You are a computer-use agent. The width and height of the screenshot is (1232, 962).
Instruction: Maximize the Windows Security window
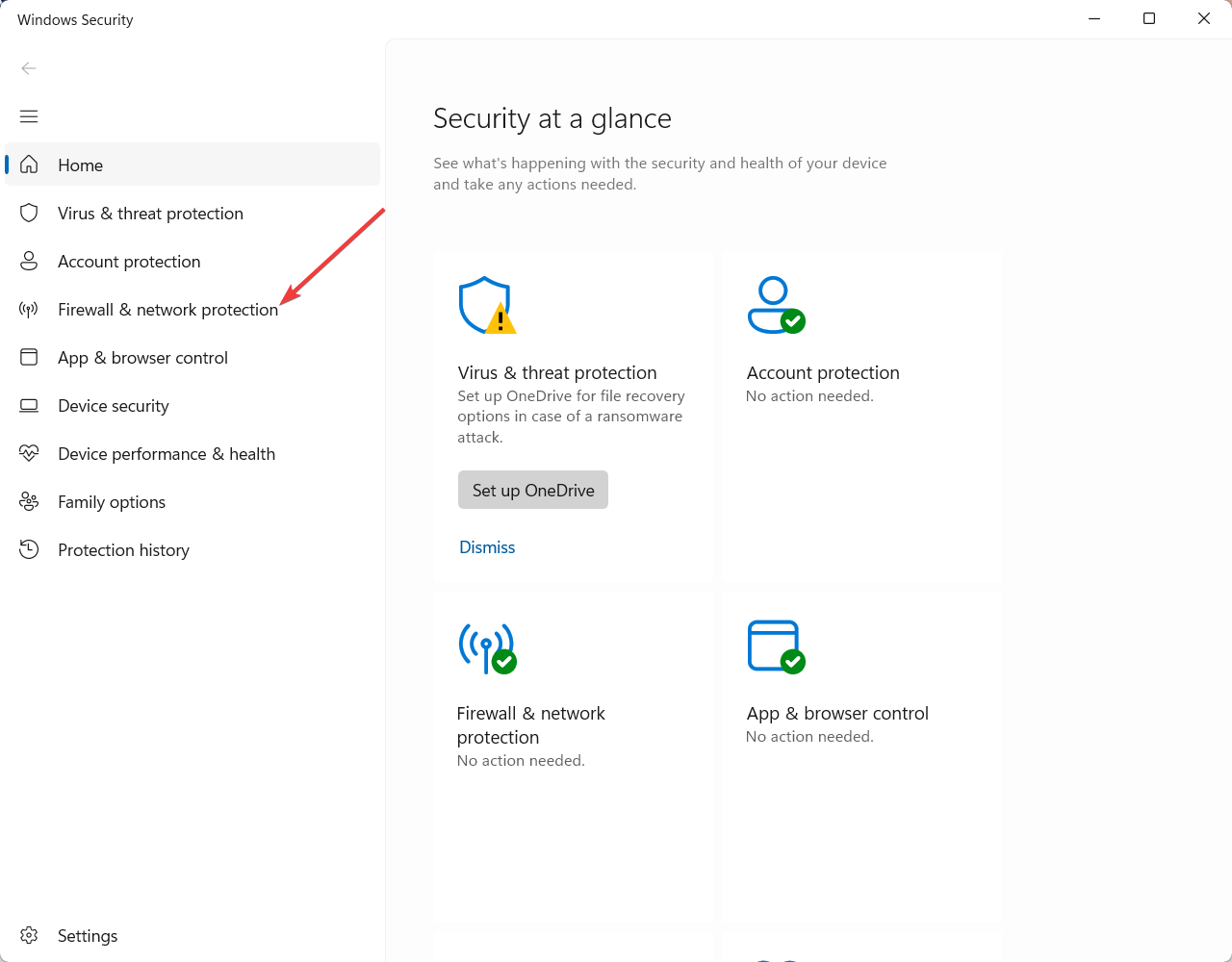click(x=1149, y=18)
